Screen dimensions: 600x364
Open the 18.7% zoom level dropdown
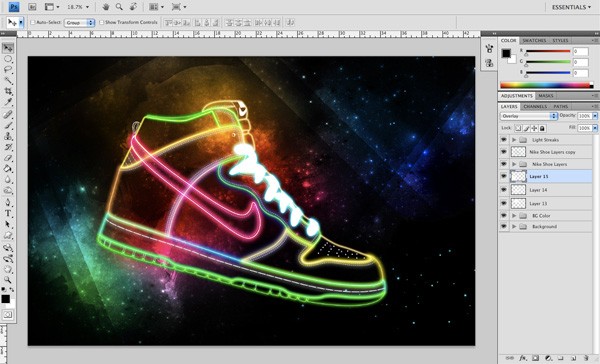point(88,7)
